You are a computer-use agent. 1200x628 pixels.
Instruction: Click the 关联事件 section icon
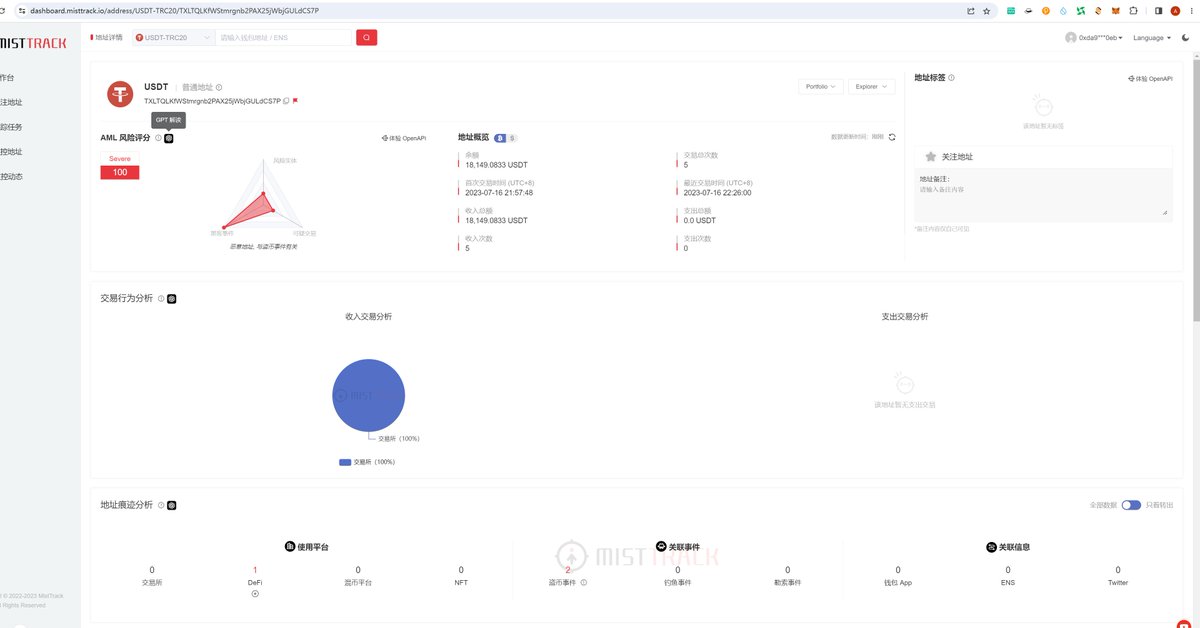click(x=660, y=547)
